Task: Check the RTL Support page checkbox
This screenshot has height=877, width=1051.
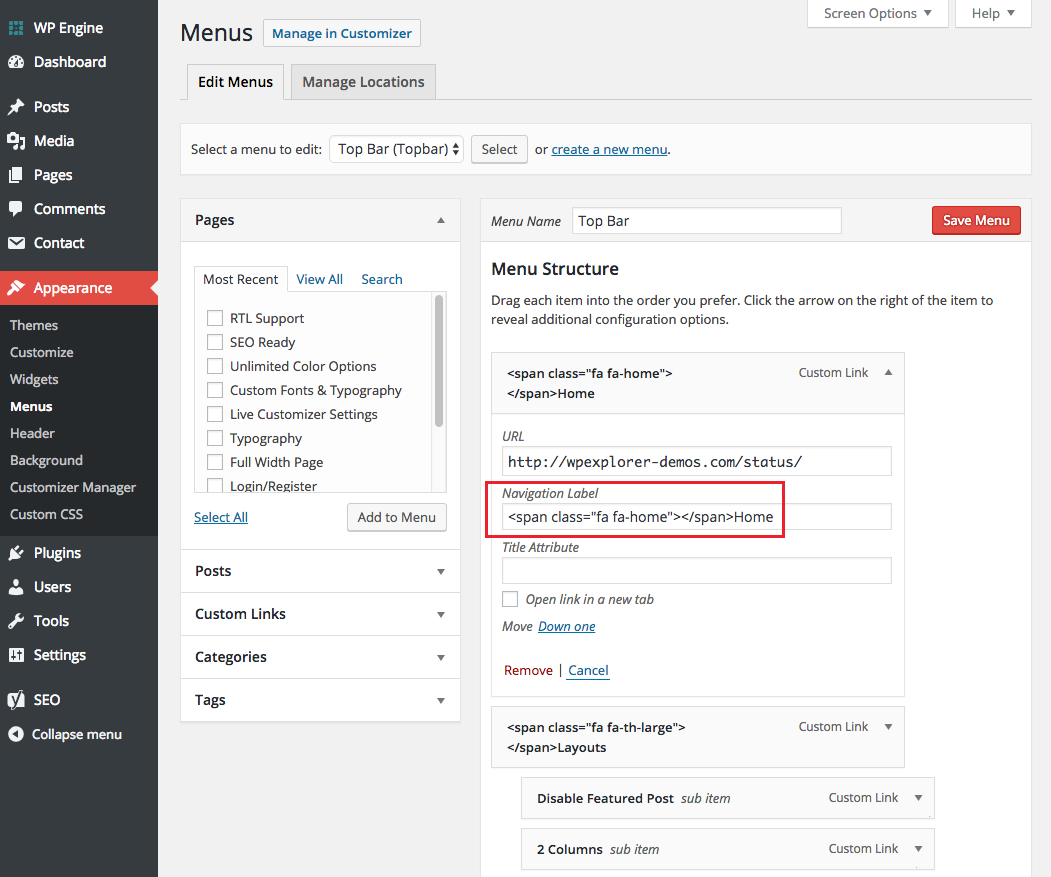Action: 214,318
